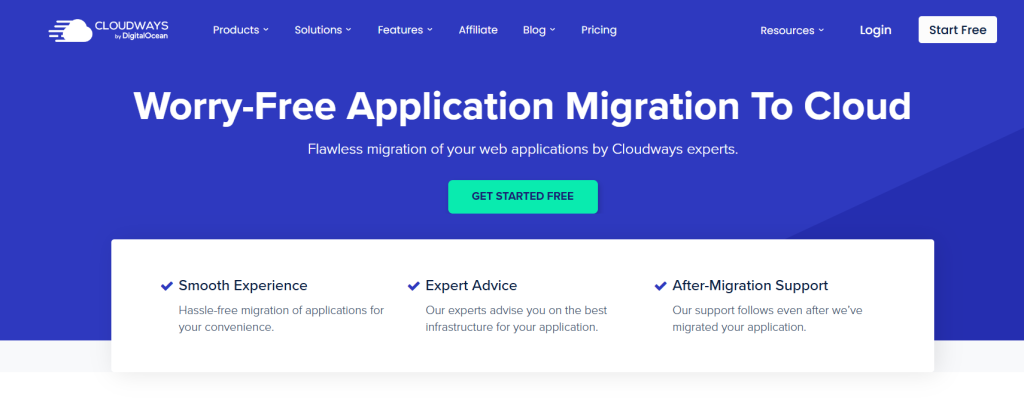Click the Start Free button

point(957,30)
